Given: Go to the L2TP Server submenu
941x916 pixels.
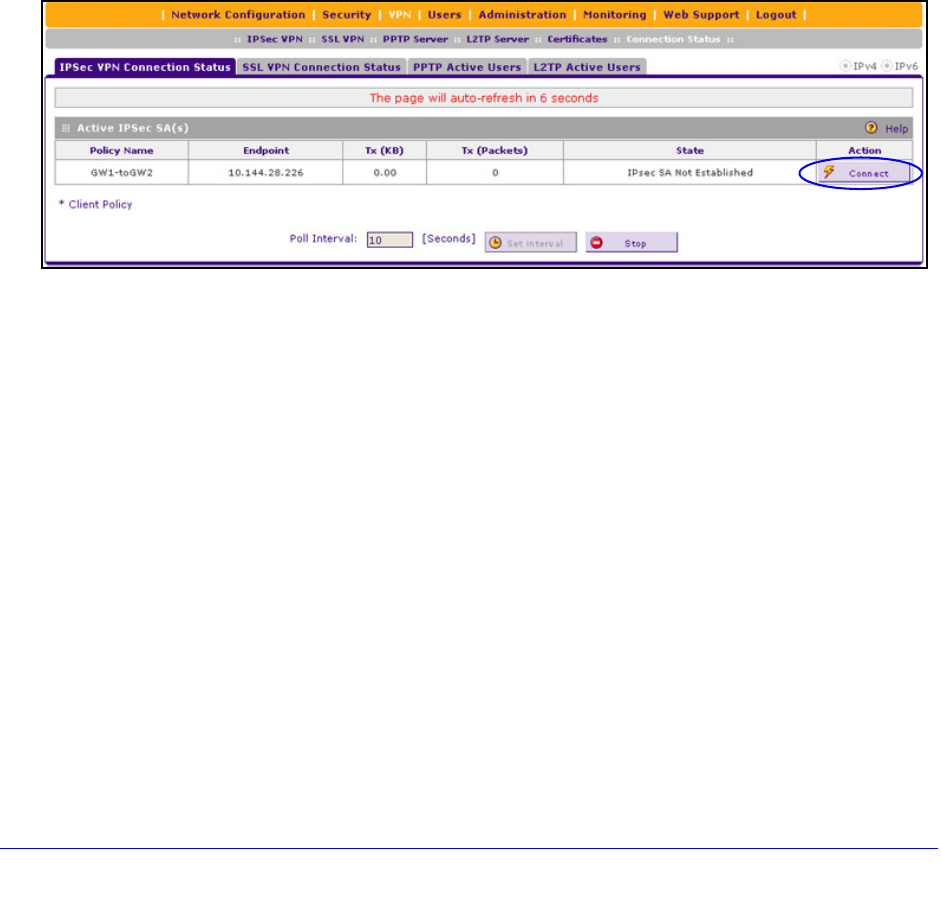Looking at the screenshot, I should 498,39.
